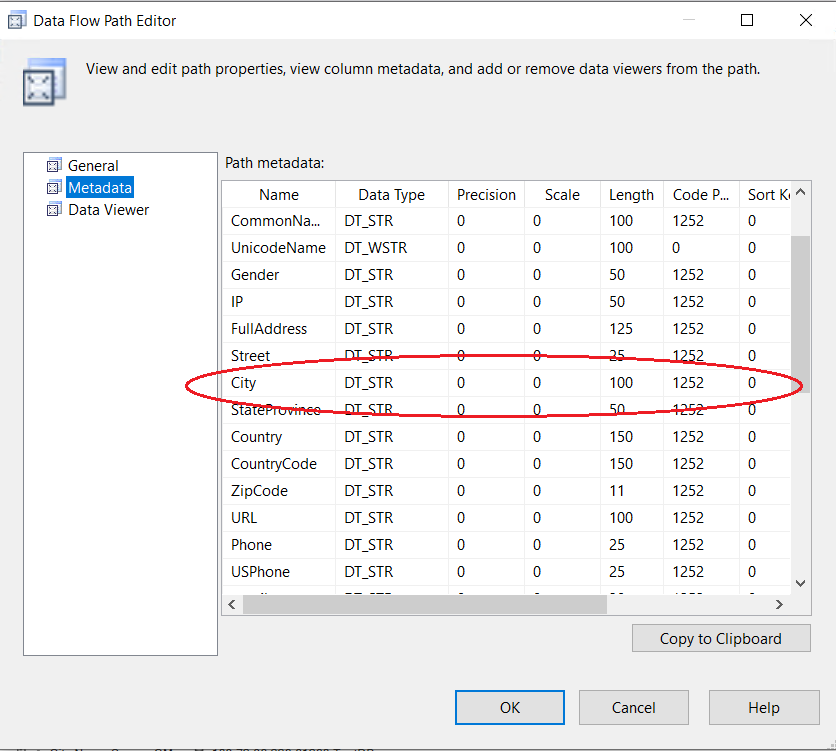The height and width of the screenshot is (751, 836).
Task: Click the Metadata page icon
Action: [54, 188]
